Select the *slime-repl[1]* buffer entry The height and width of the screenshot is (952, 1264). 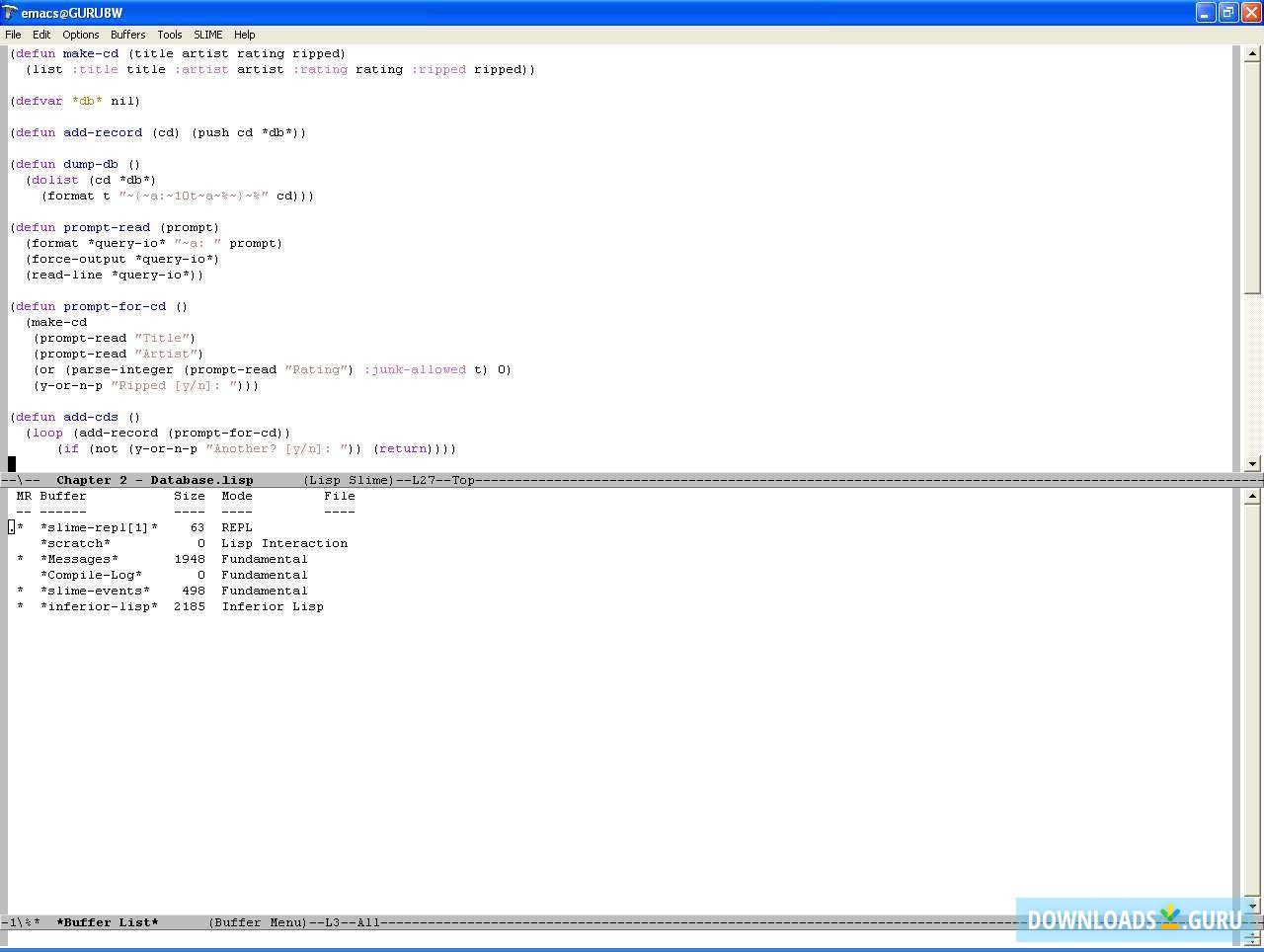98,526
